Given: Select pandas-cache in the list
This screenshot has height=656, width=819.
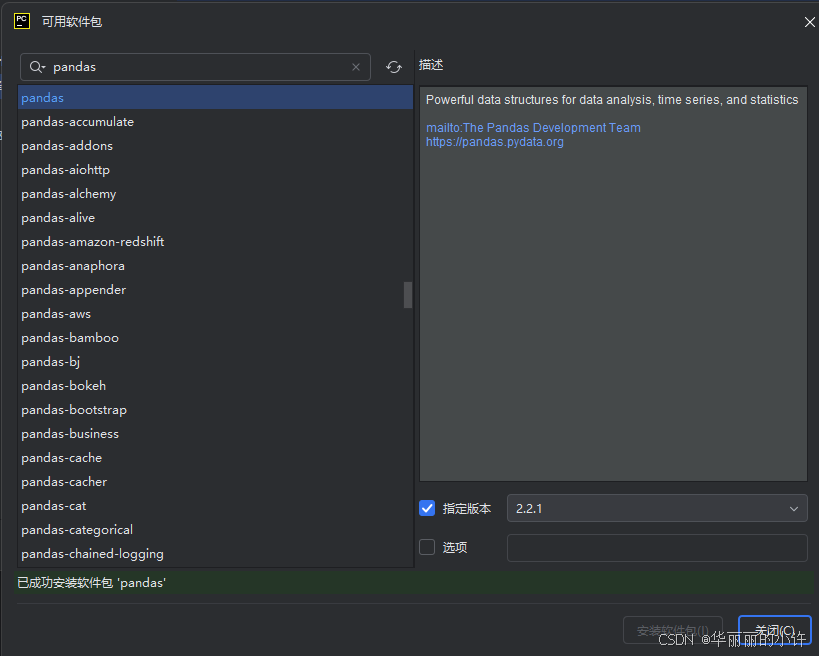Looking at the screenshot, I should 215,458.
